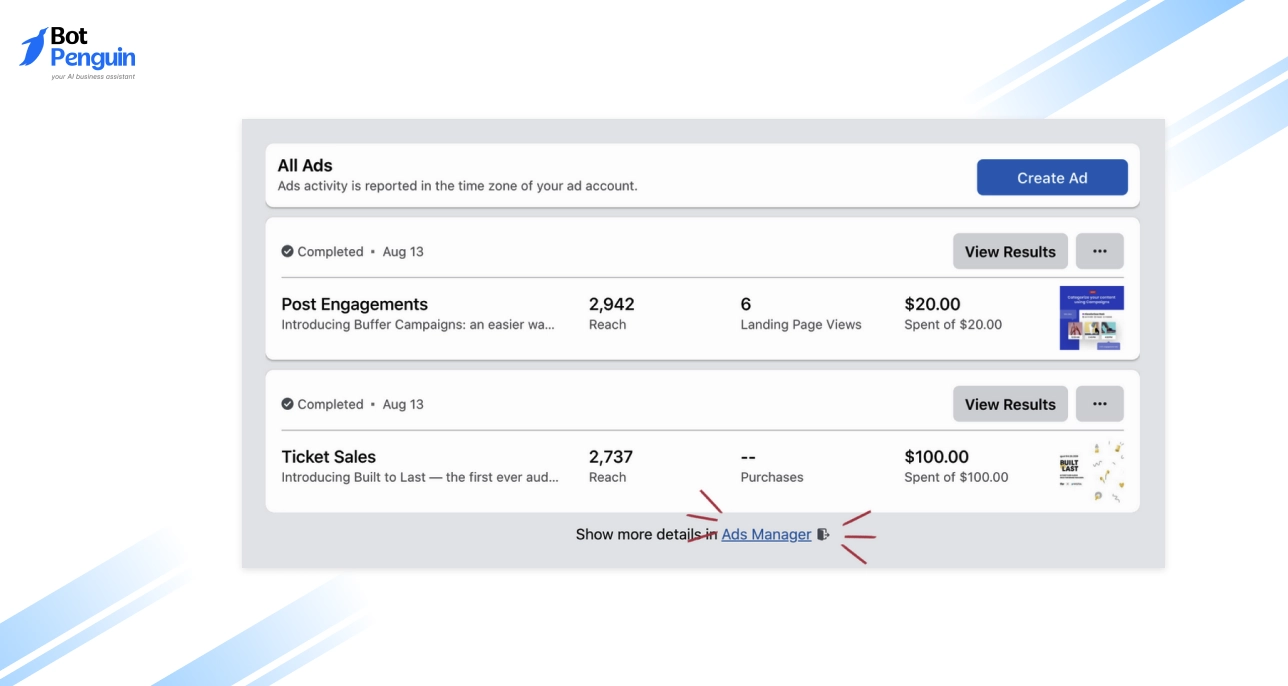Image resolution: width=1288 pixels, height=686 pixels.
Task: Click the Completed status checkmark on Ticket Sales
Action: tap(287, 403)
